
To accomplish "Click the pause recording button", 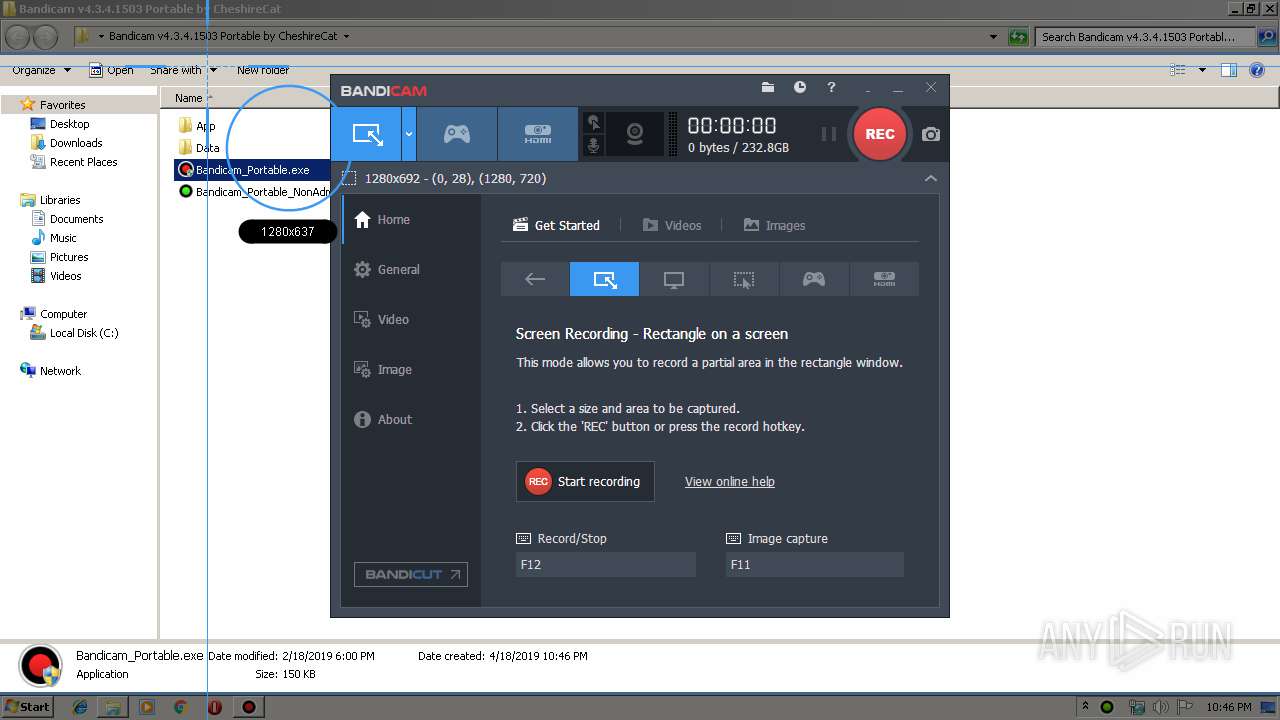I will 828,134.
